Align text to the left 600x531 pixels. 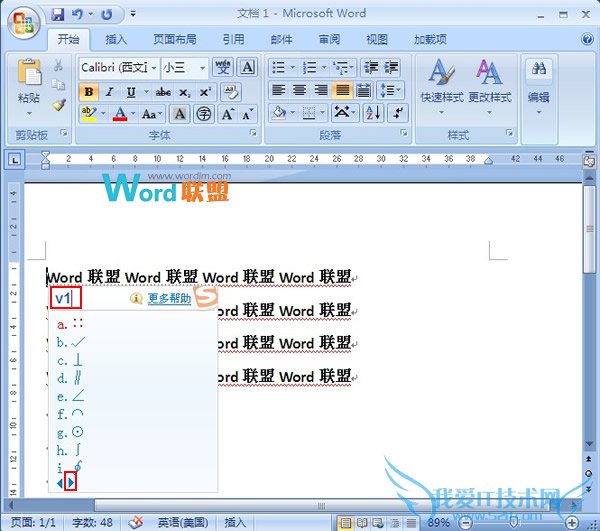(x=278, y=90)
